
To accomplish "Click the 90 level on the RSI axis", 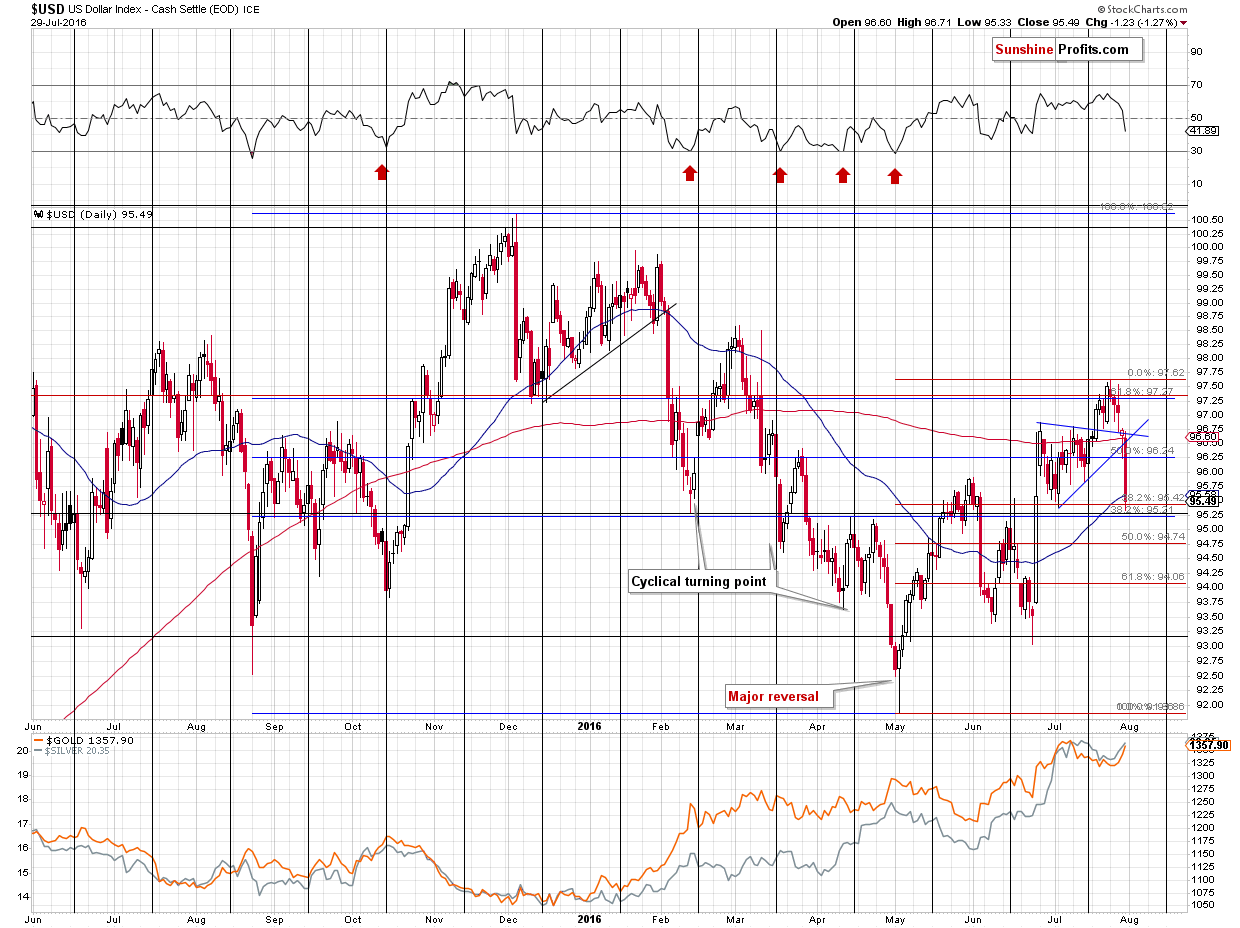I will point(1197,52).
